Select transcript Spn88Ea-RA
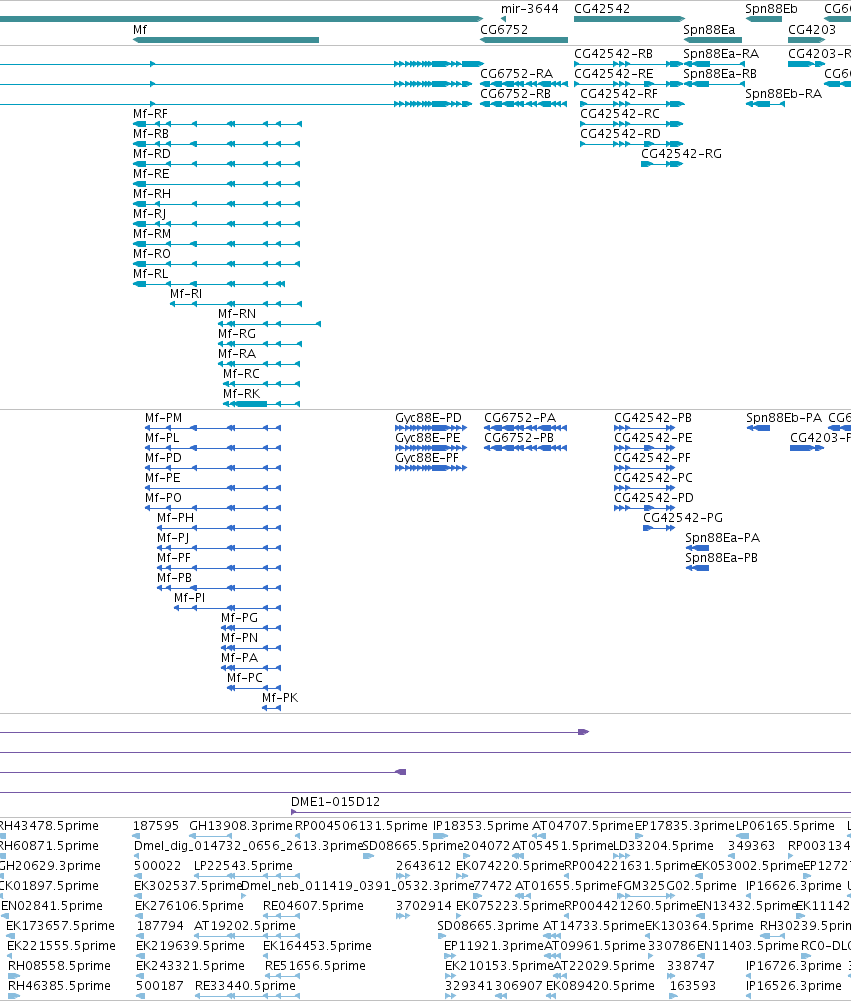This screenshot has width=851, height=1001. [x=721, y=54]
